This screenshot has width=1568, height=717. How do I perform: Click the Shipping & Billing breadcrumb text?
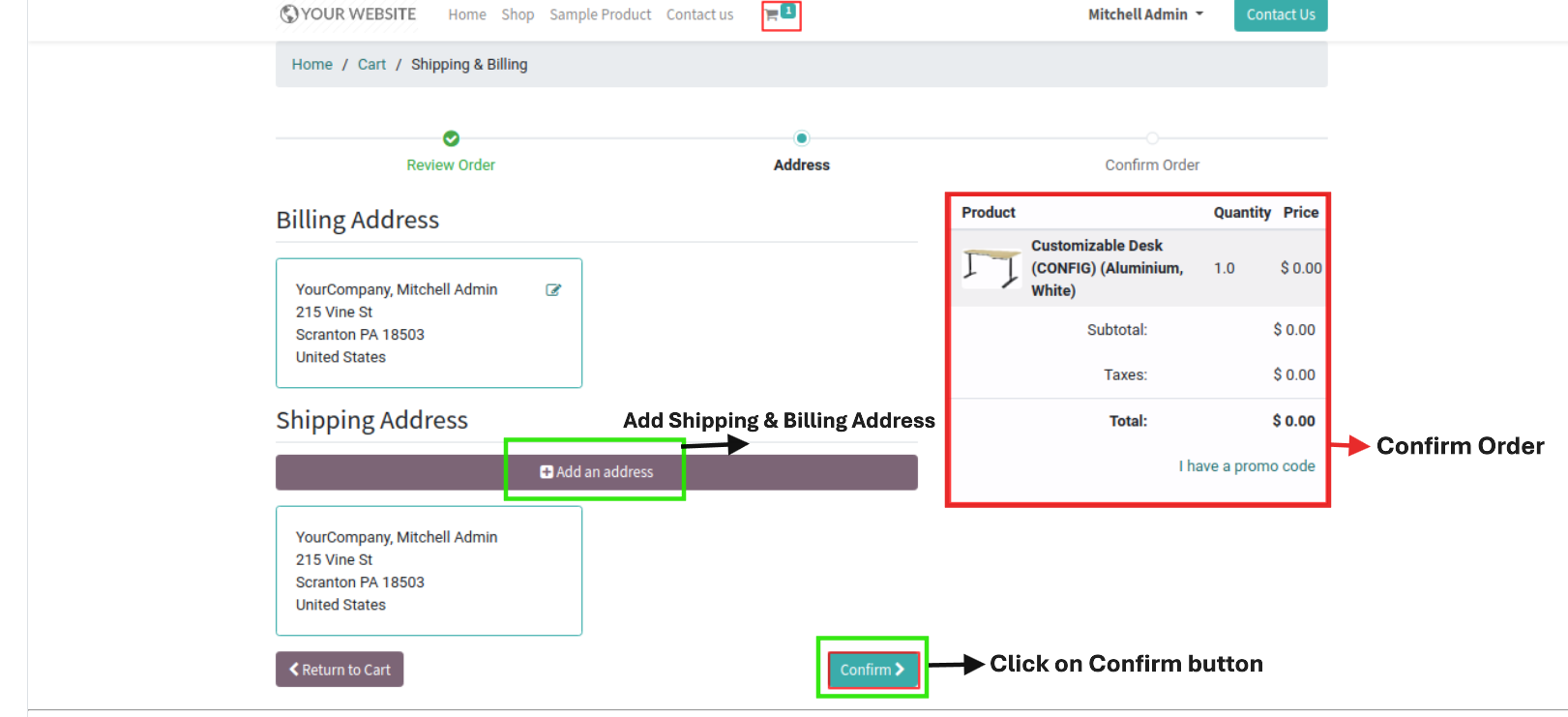(469, 64)
